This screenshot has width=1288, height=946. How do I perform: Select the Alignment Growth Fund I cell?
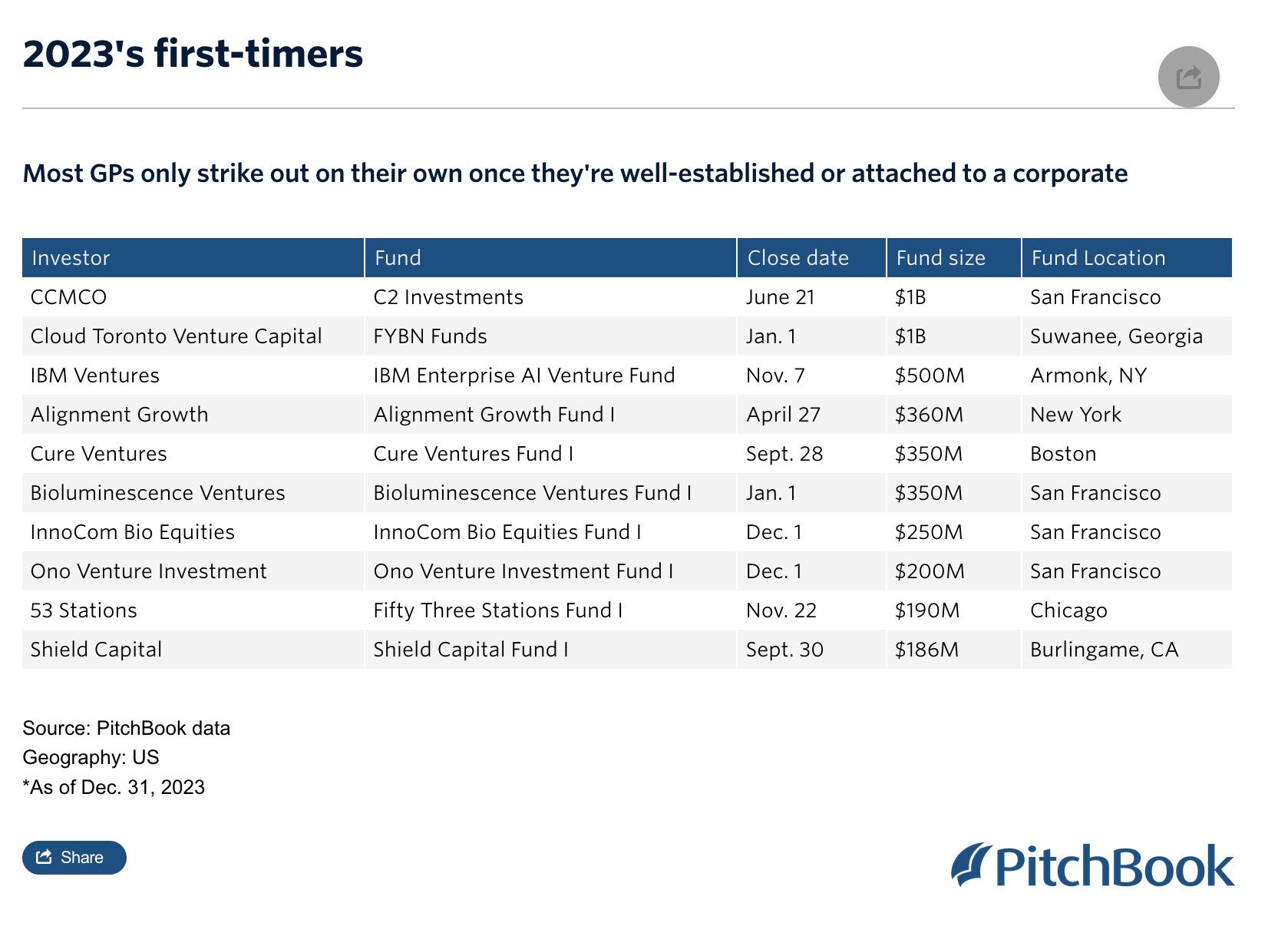pos(494,415)
